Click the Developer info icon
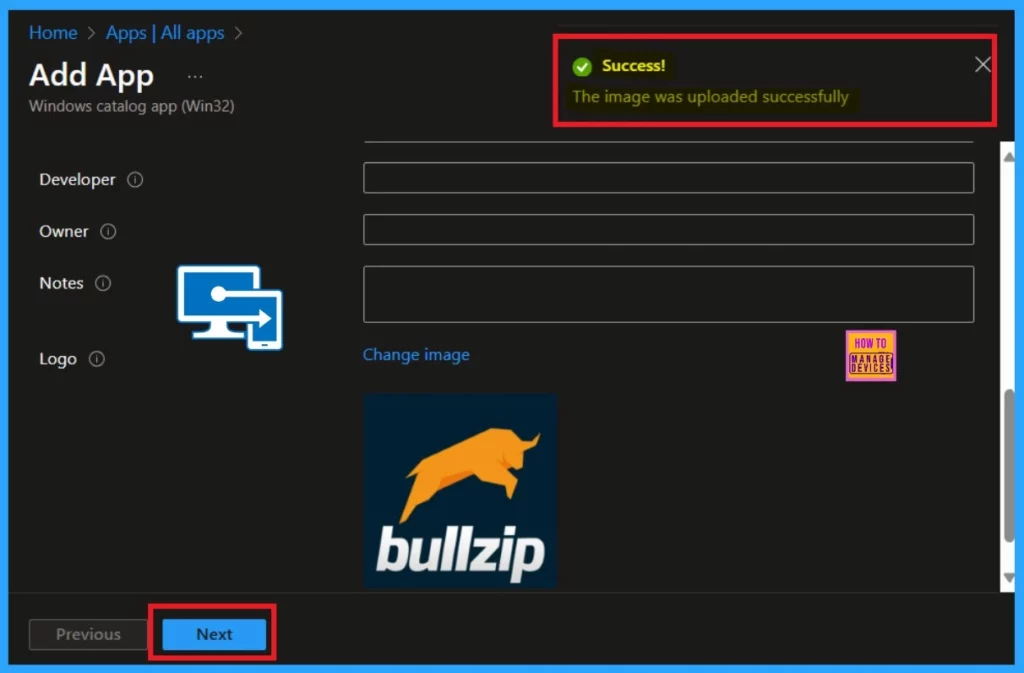Screen dimensions: 1024x673 click(x=135, y=180)
